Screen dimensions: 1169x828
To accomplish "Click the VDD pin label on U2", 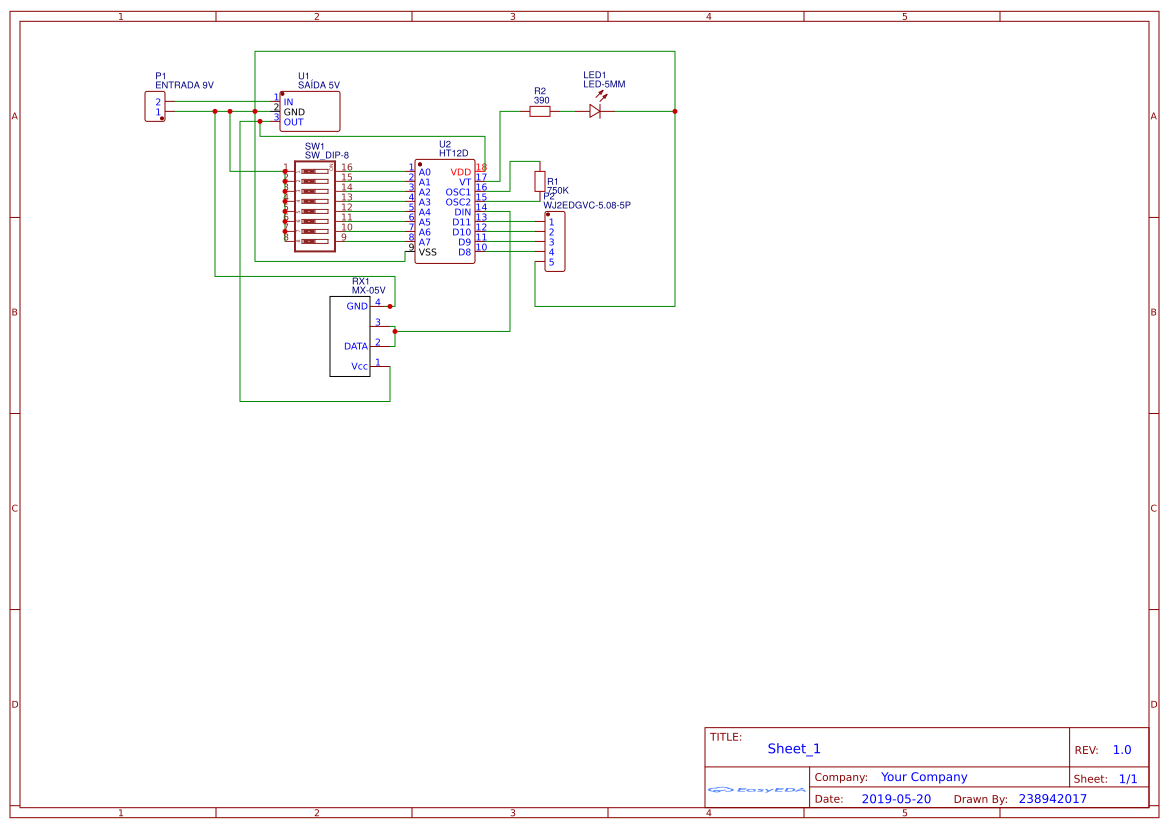I will 460,172.
